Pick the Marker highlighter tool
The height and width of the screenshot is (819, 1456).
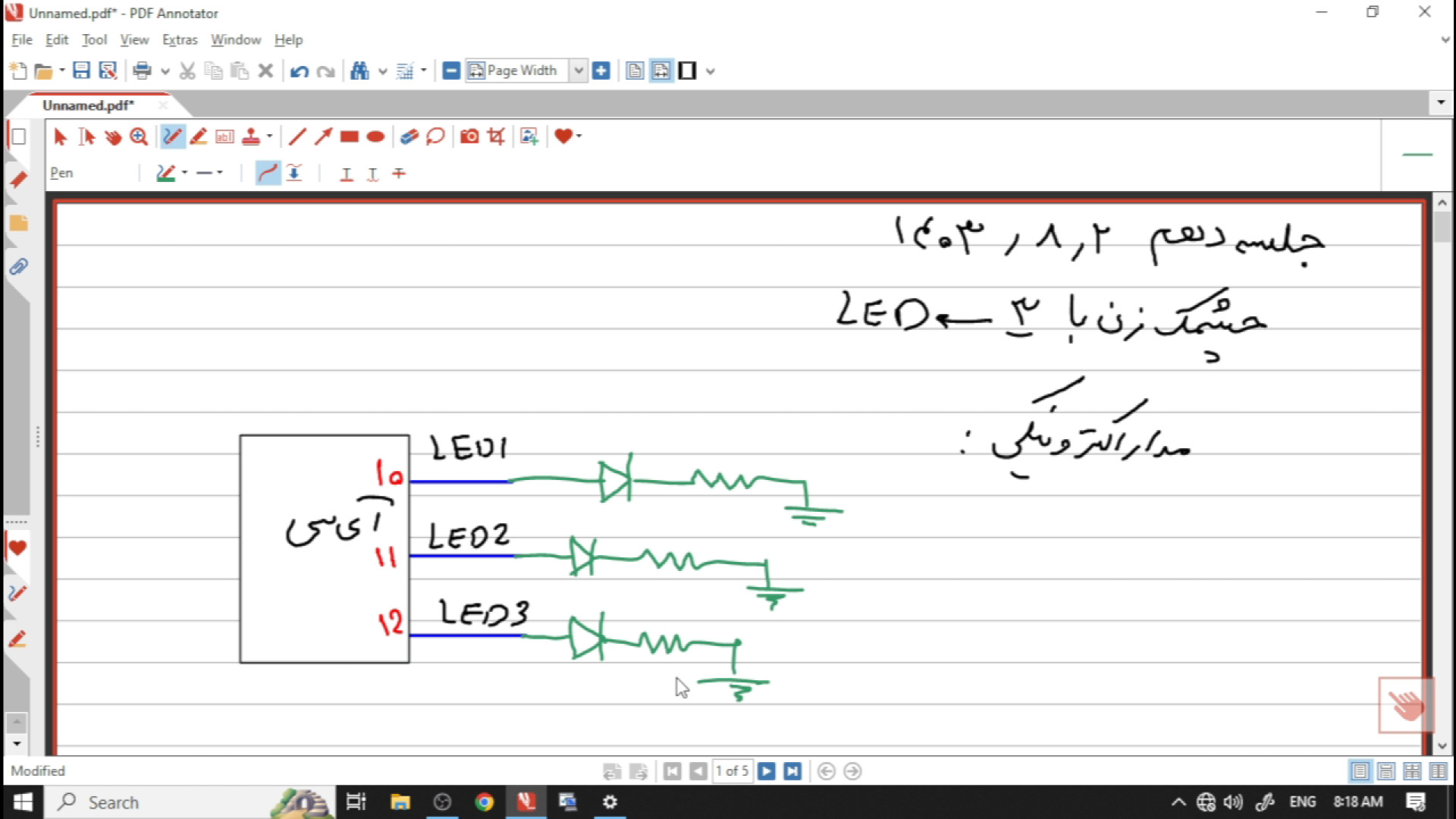[x=199, y=136]
